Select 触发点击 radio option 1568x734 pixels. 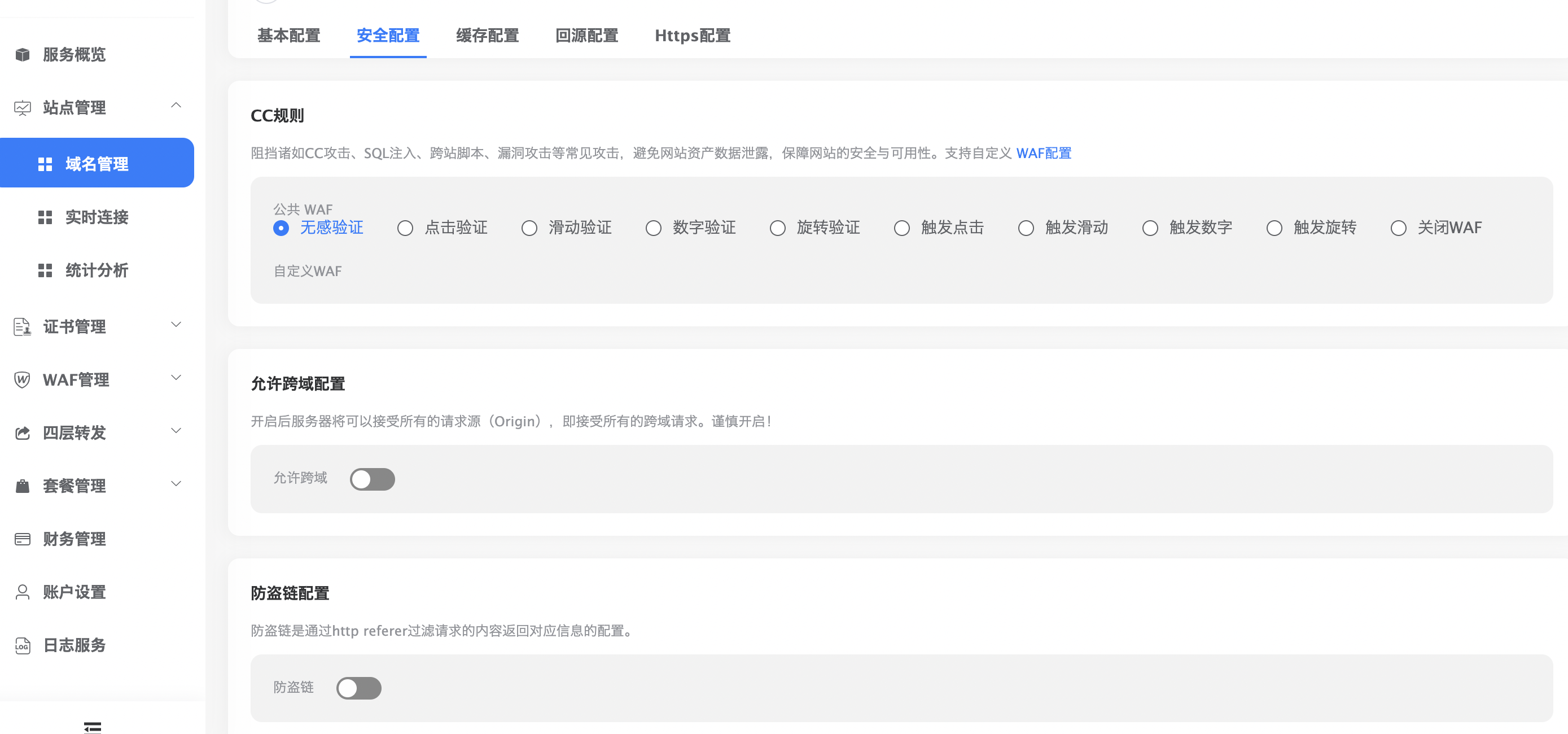point(901,228)
